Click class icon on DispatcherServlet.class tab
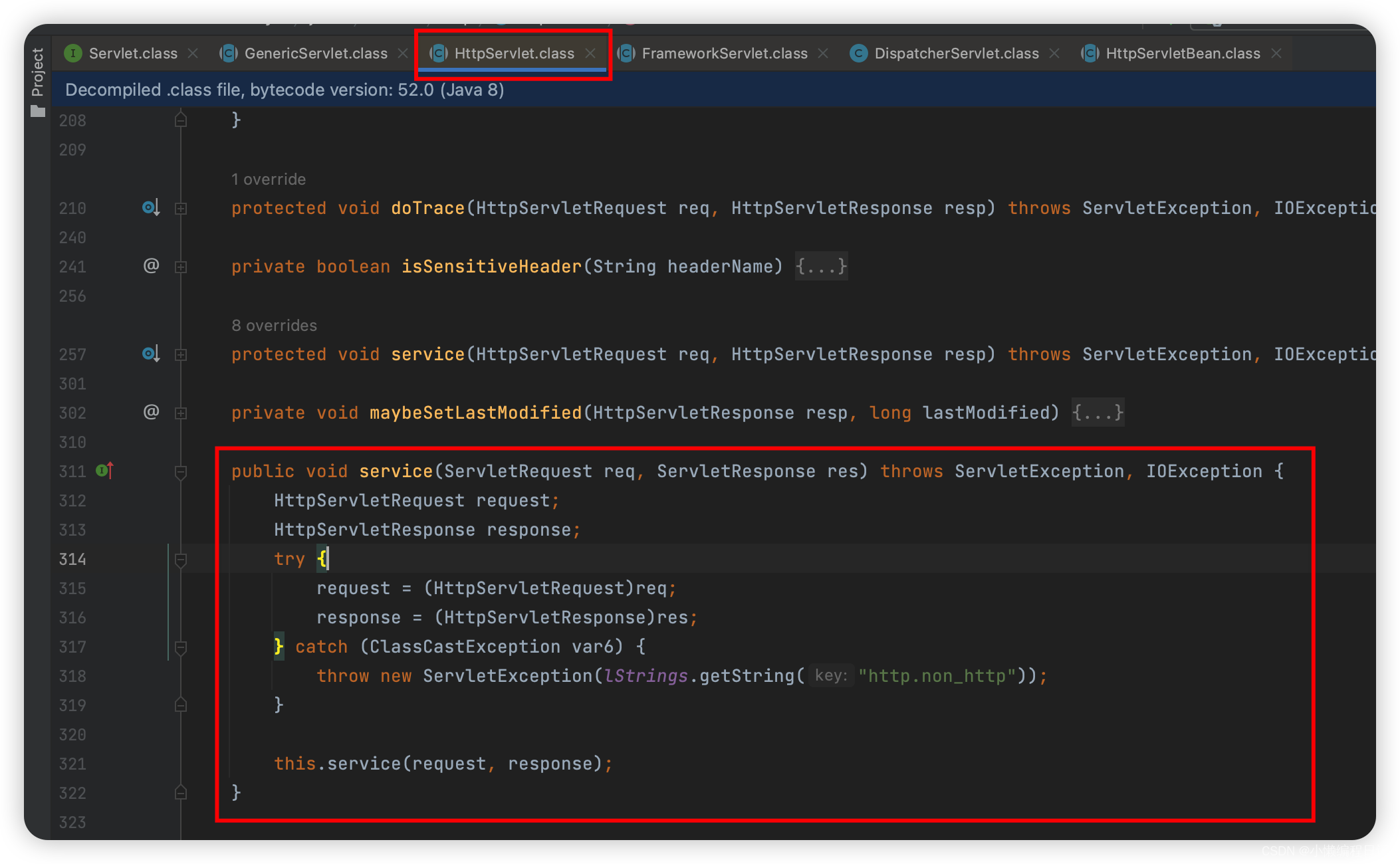This screenshot has width=1400, height=864. [x=858, y=53]
